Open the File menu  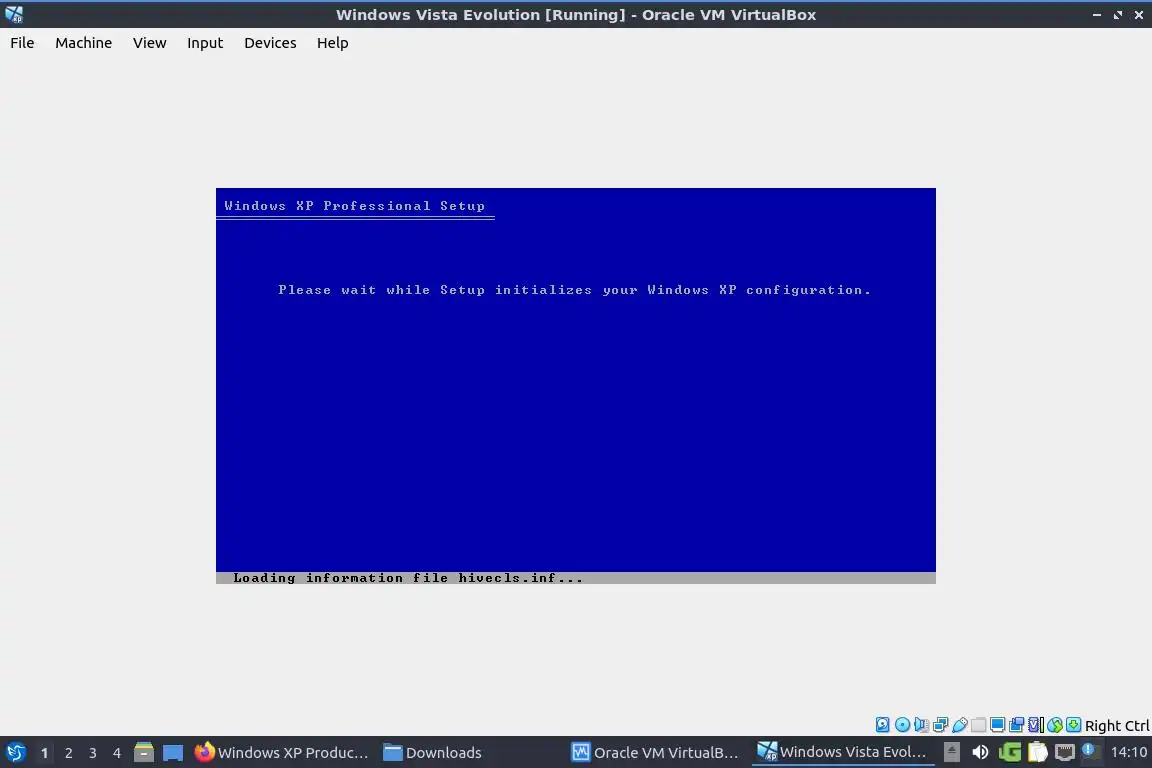(22, 43)
